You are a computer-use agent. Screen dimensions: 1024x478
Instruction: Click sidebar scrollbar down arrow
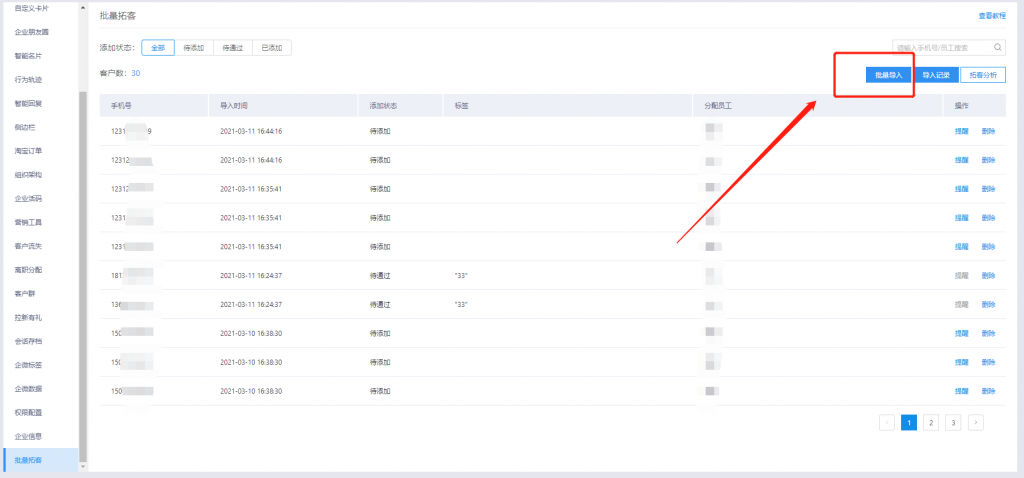tap(82, 466)
